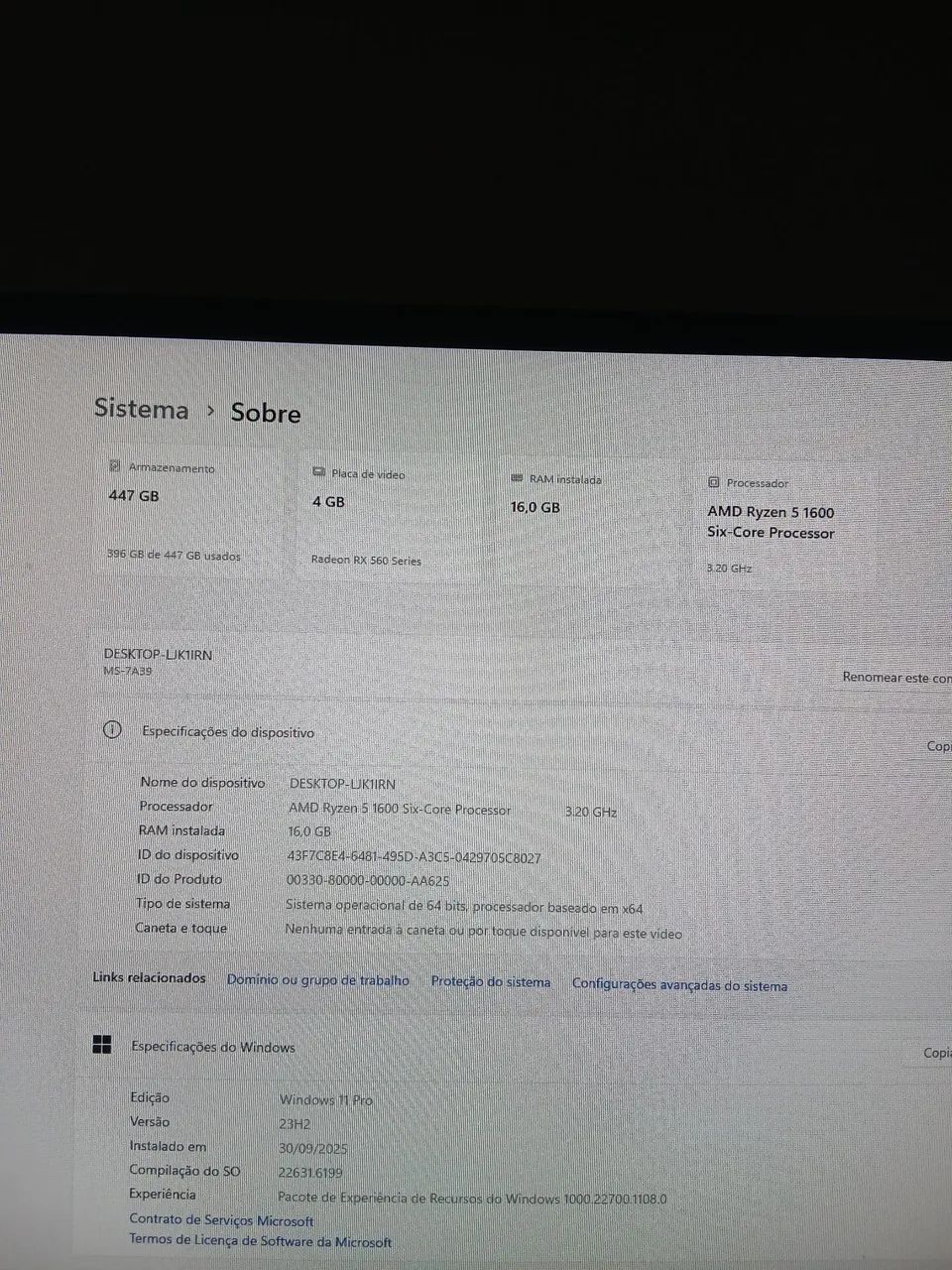Click the "Compilação do SO" label
Image resolution: width=952 pixels, height=1270 pixels.
coord(184,1171)
